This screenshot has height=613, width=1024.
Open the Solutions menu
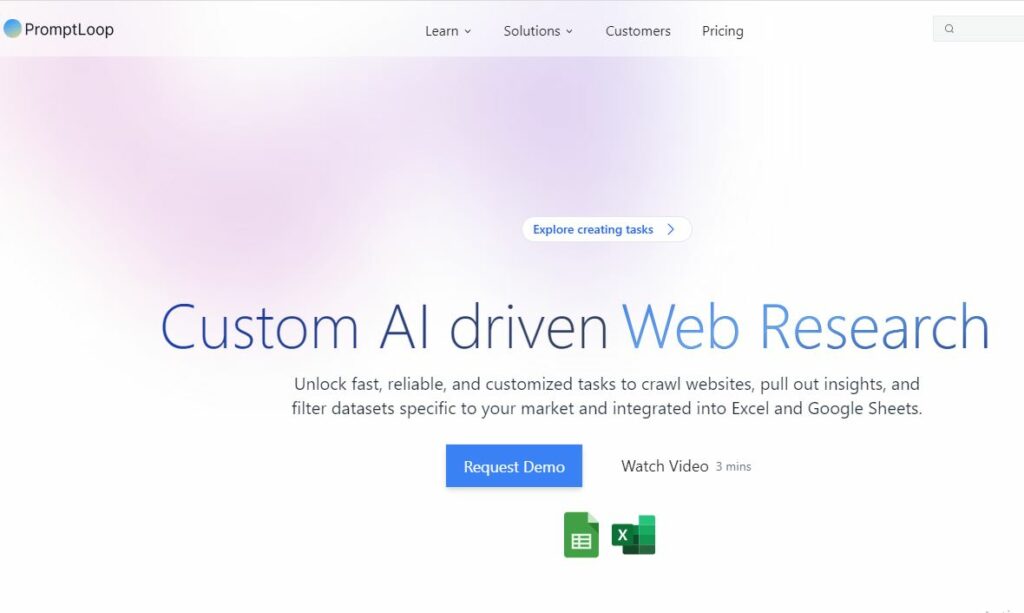538,31
